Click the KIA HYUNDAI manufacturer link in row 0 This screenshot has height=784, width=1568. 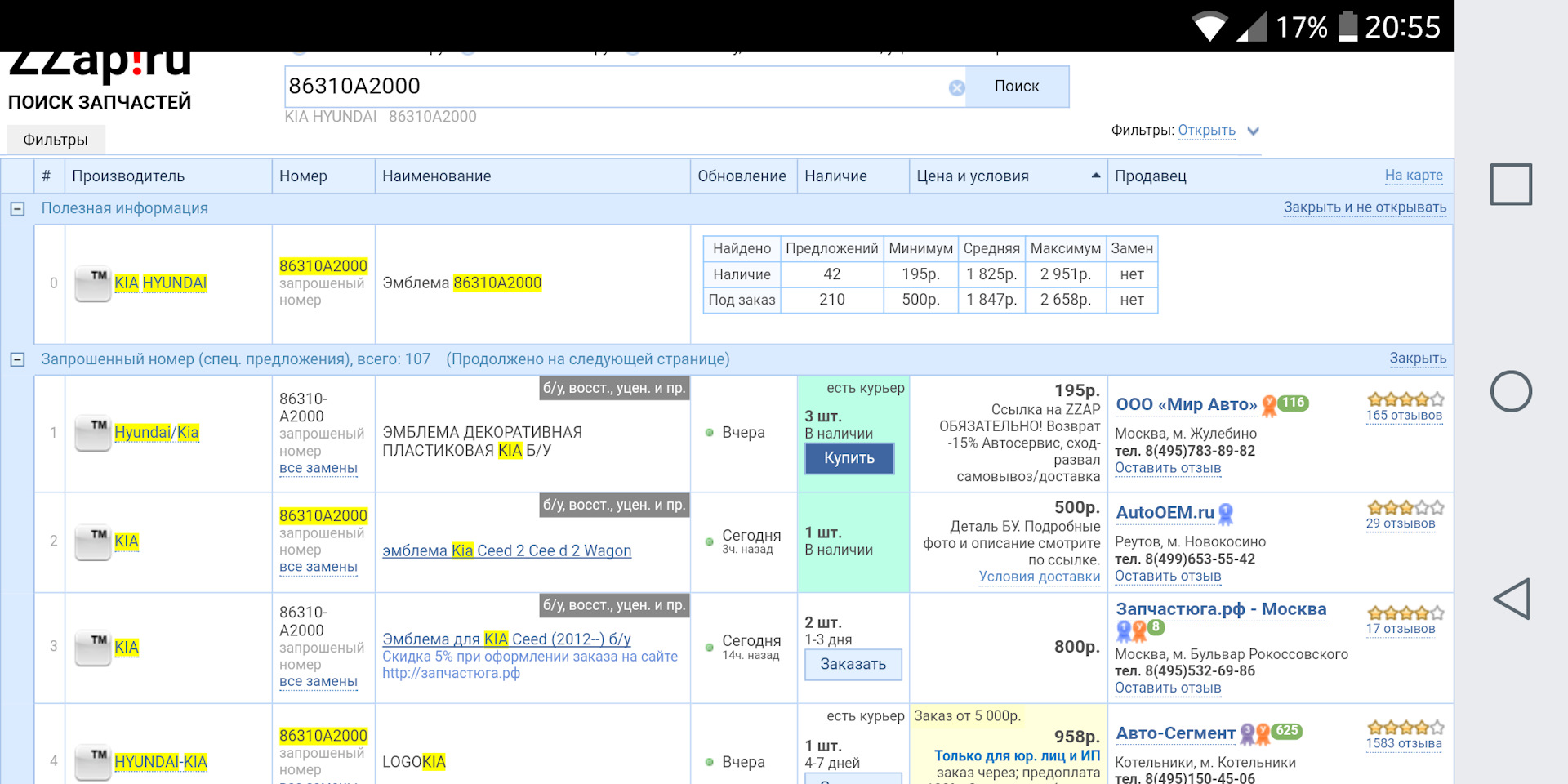[161, 283]
